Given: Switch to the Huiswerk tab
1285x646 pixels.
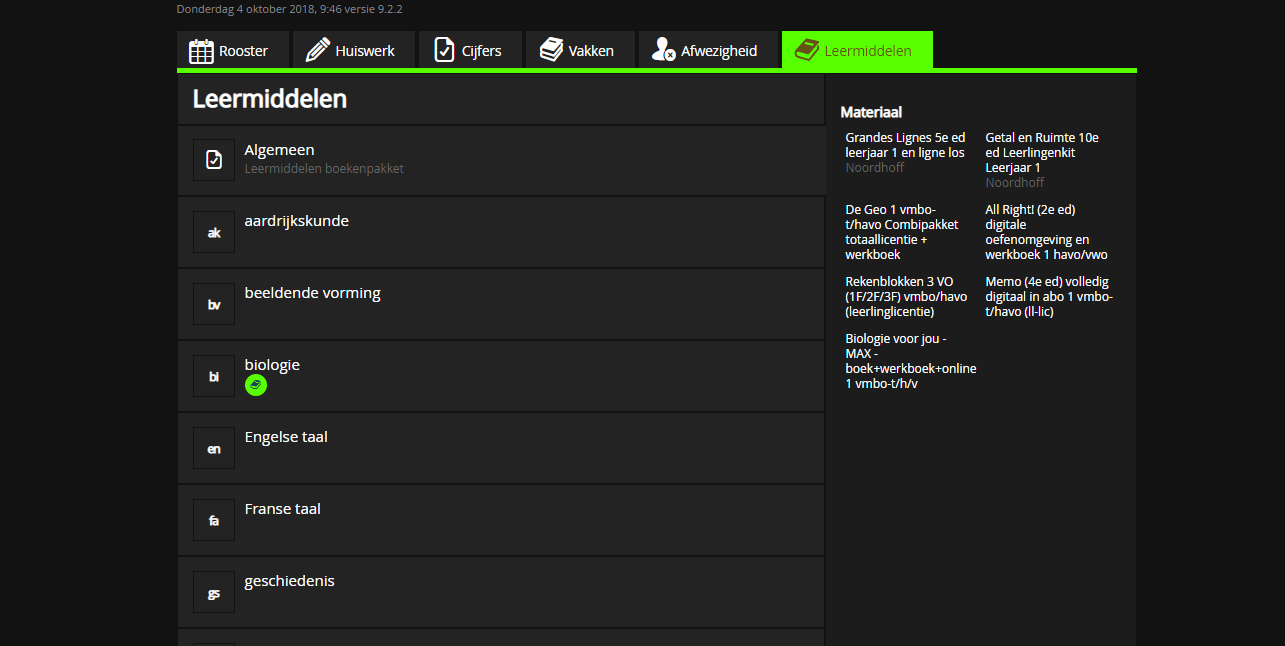Looking at the screenshot, I should tap(354, 50).
